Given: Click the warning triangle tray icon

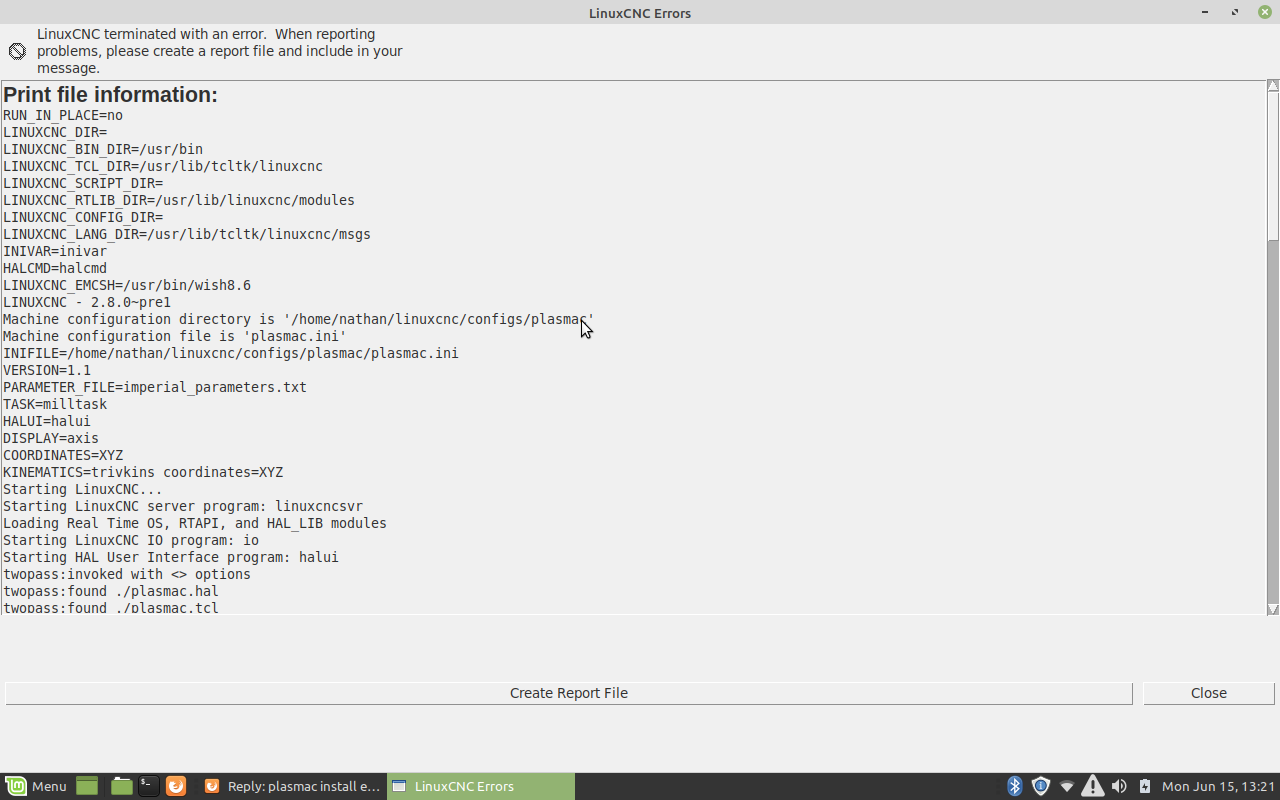Looking at the screenshot, I should pos(1092,786).
